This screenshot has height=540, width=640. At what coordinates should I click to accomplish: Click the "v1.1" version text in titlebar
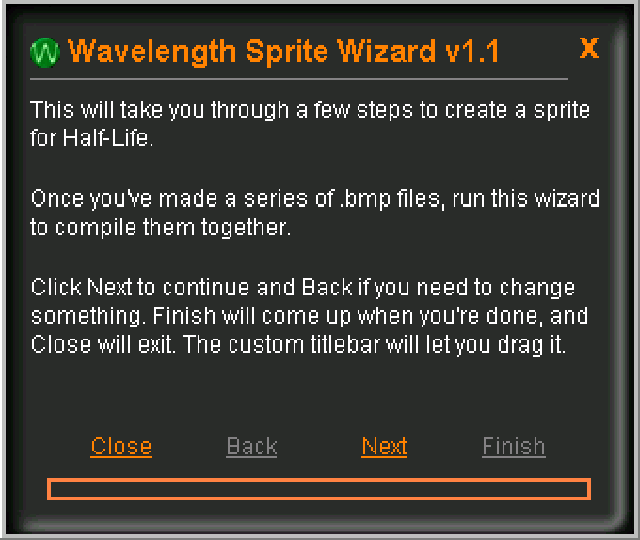tap(472, 51)
